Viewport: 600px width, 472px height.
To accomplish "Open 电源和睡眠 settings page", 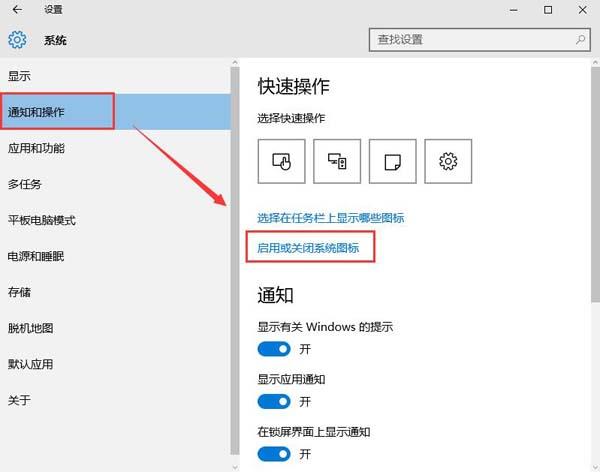I will (115, 256).
